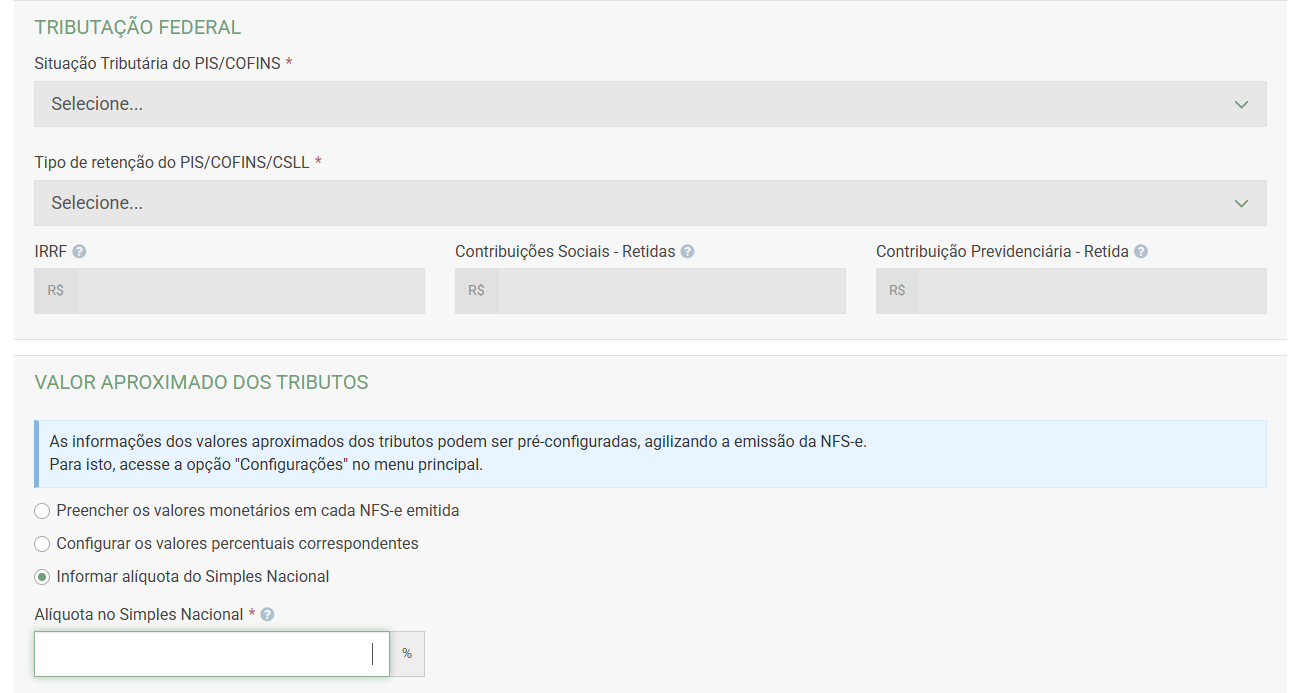Select Informar alíquota do Simples Nacional radio
The image size is (1301, 693).
tap(42, 577)
